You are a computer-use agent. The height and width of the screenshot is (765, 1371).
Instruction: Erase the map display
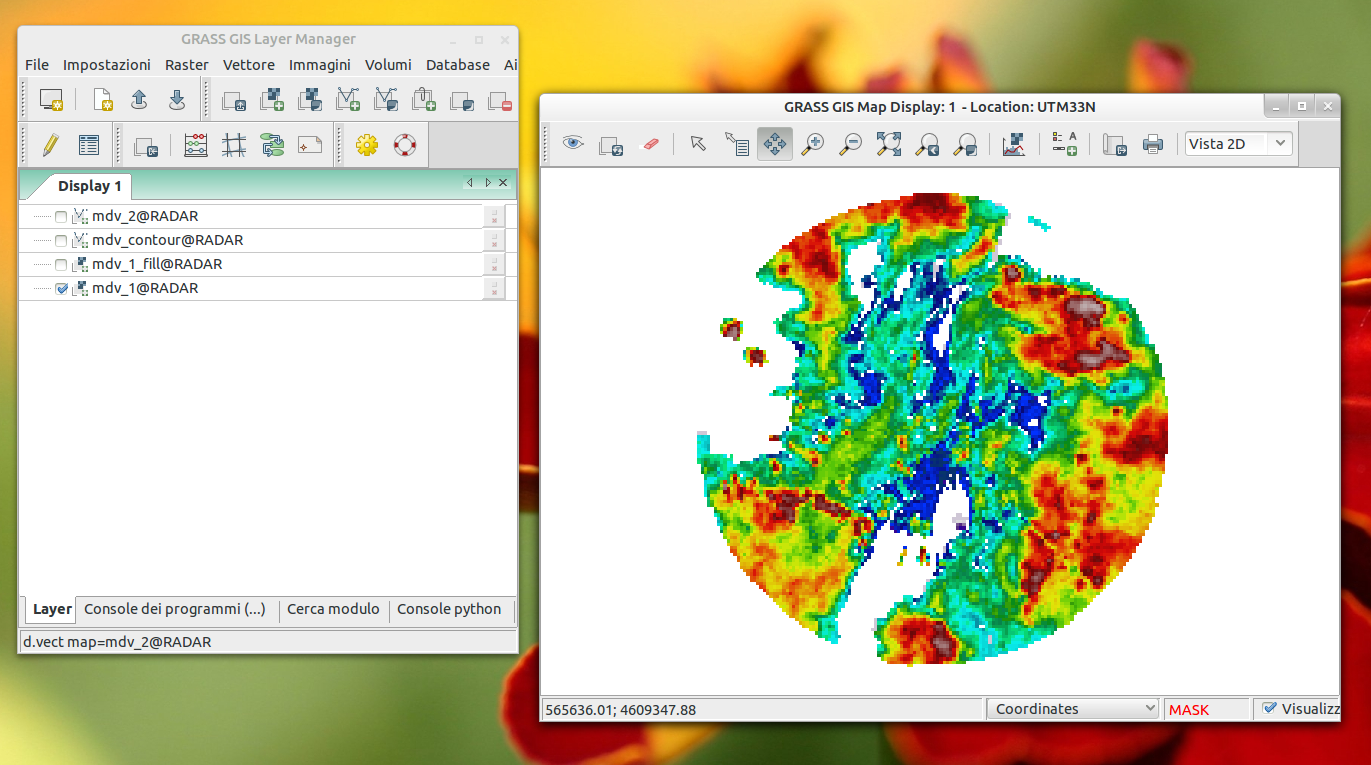coord(649,144)
